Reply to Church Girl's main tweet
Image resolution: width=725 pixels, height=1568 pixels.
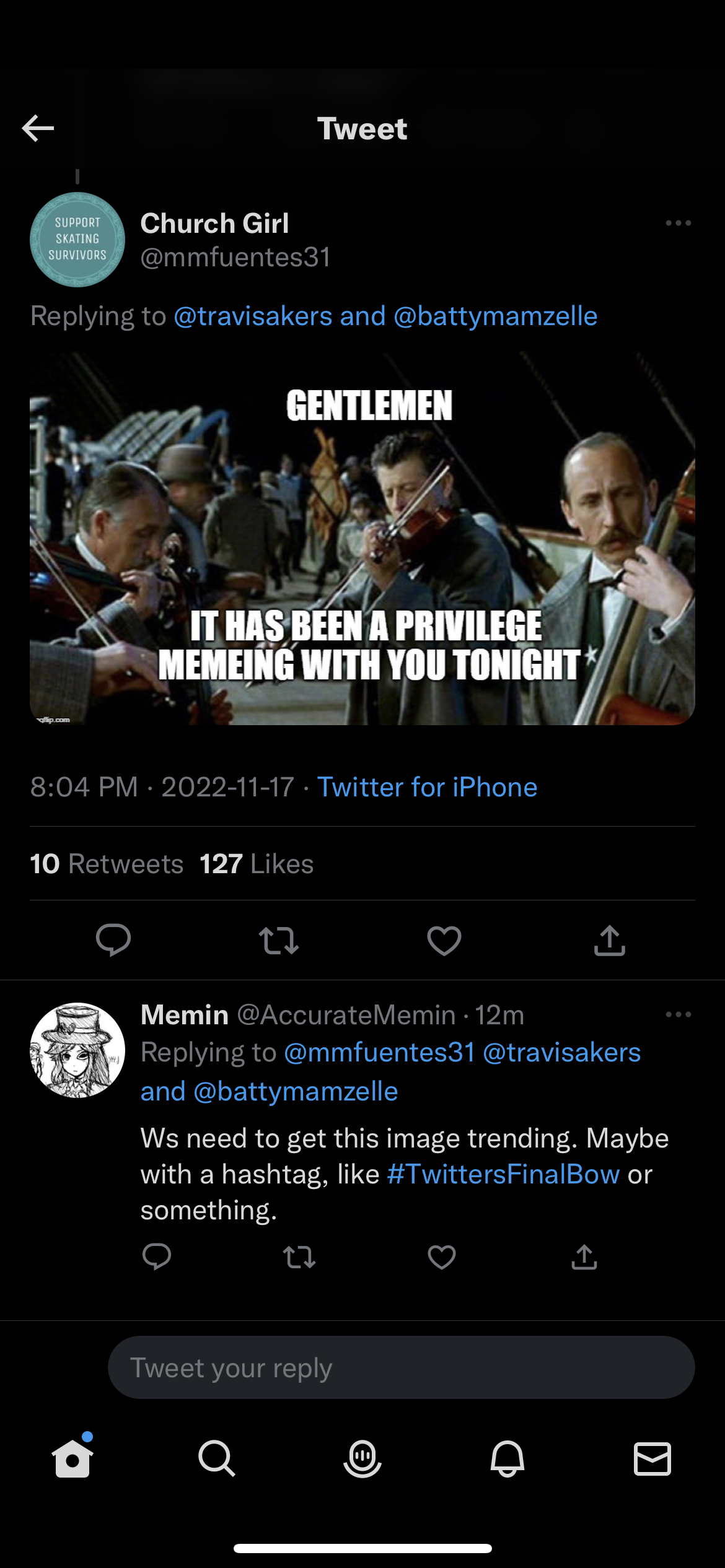113,940
